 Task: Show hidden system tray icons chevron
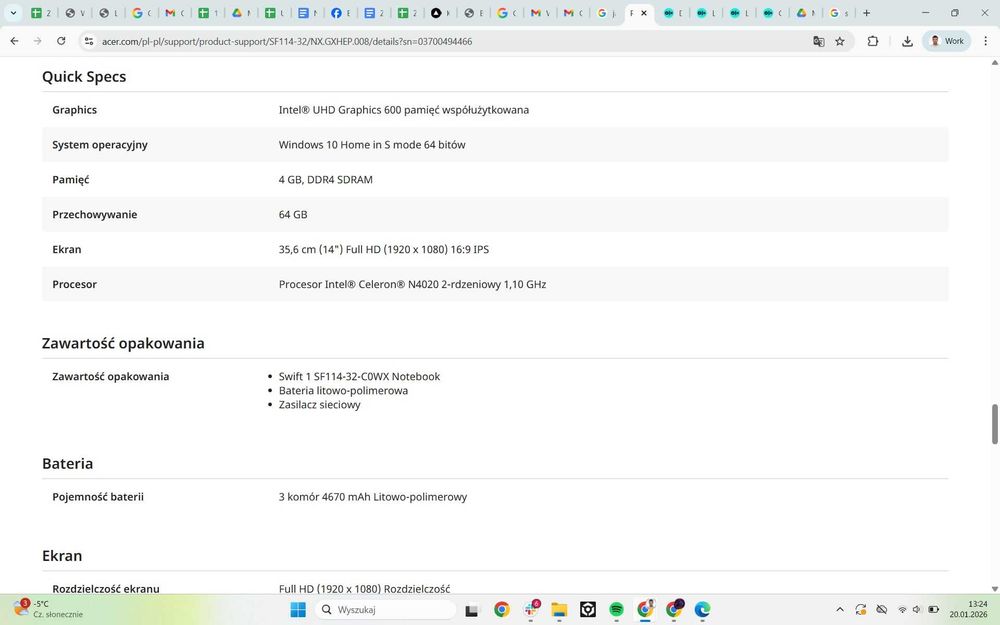point(840,610)
